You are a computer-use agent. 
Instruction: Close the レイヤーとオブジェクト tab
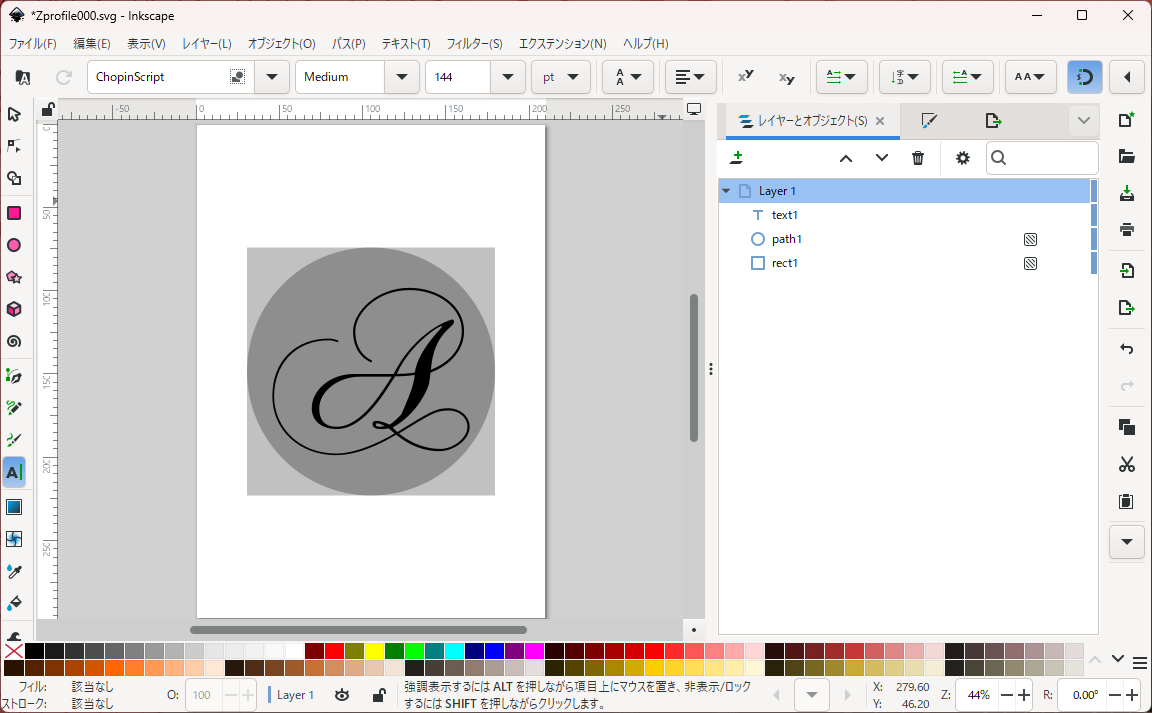(880, 121)
